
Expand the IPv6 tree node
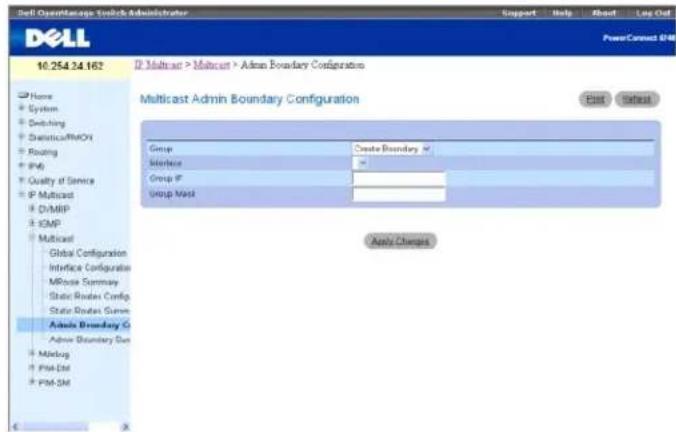coord(21,166)
